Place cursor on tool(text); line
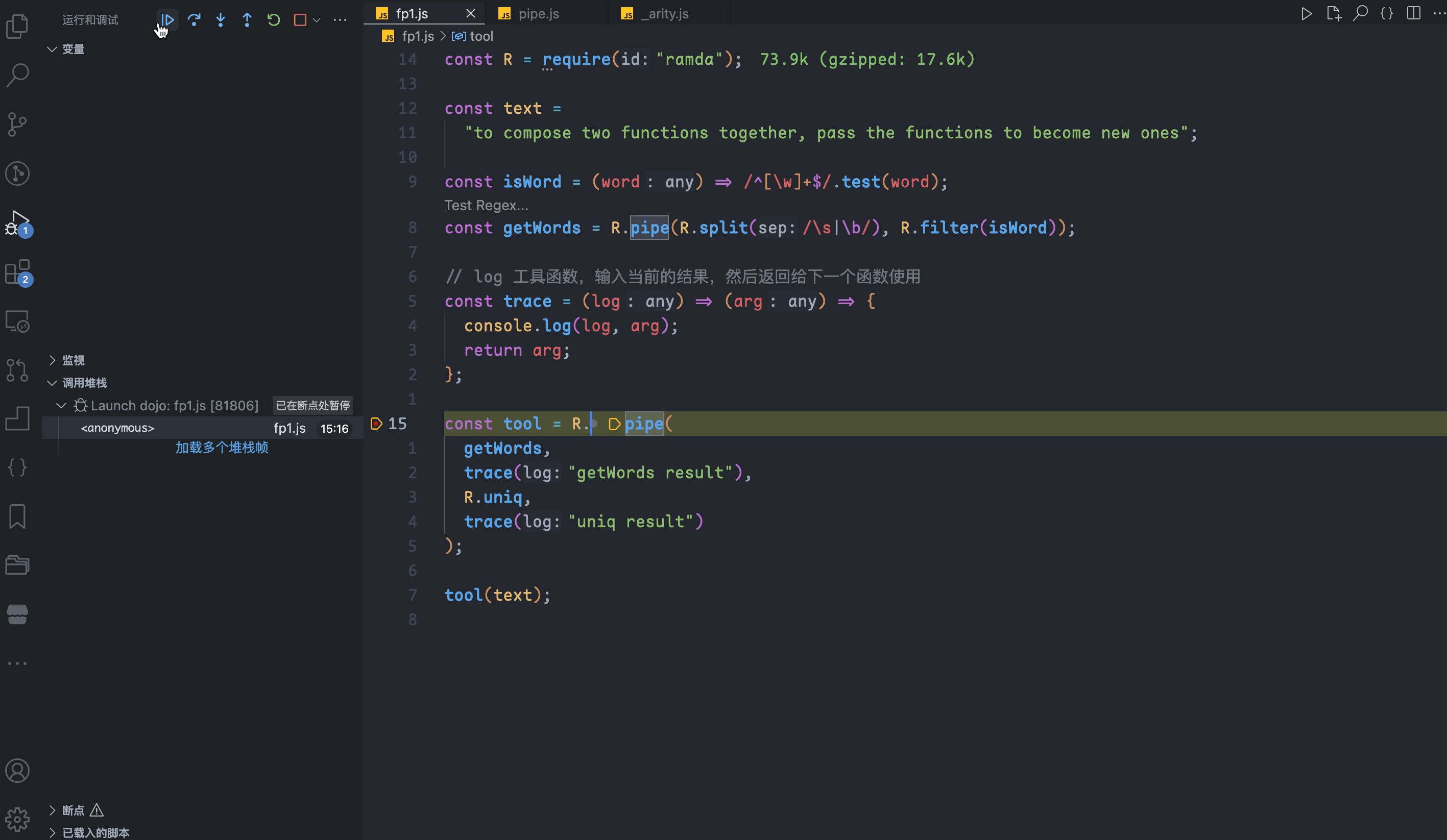 pyautogui.click(x=497, y=595)
